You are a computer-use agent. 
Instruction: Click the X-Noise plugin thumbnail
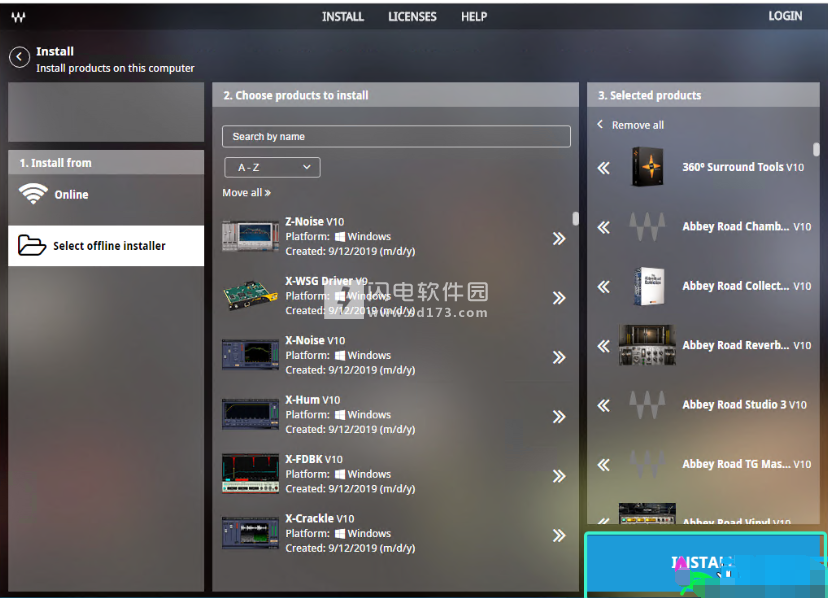[250, 354]
